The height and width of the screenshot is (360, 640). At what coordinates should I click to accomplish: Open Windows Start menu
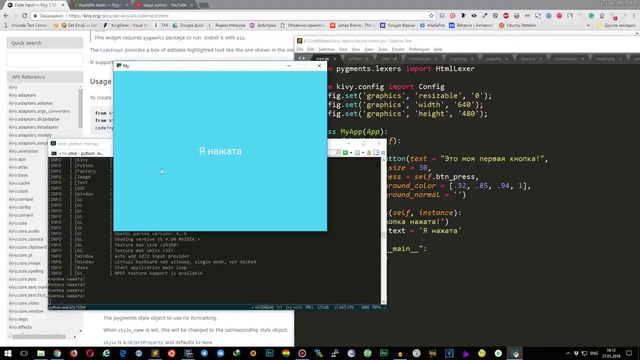(x=8, y=353)
